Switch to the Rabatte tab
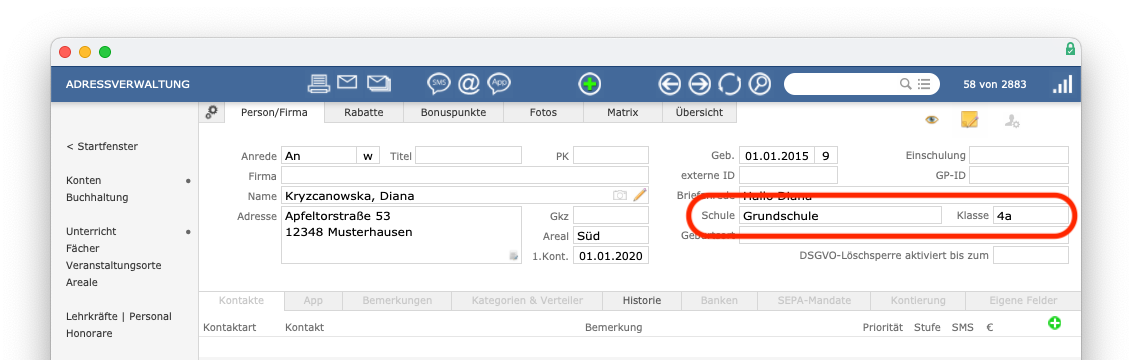 pyautogui.click(x=363, y=112)
